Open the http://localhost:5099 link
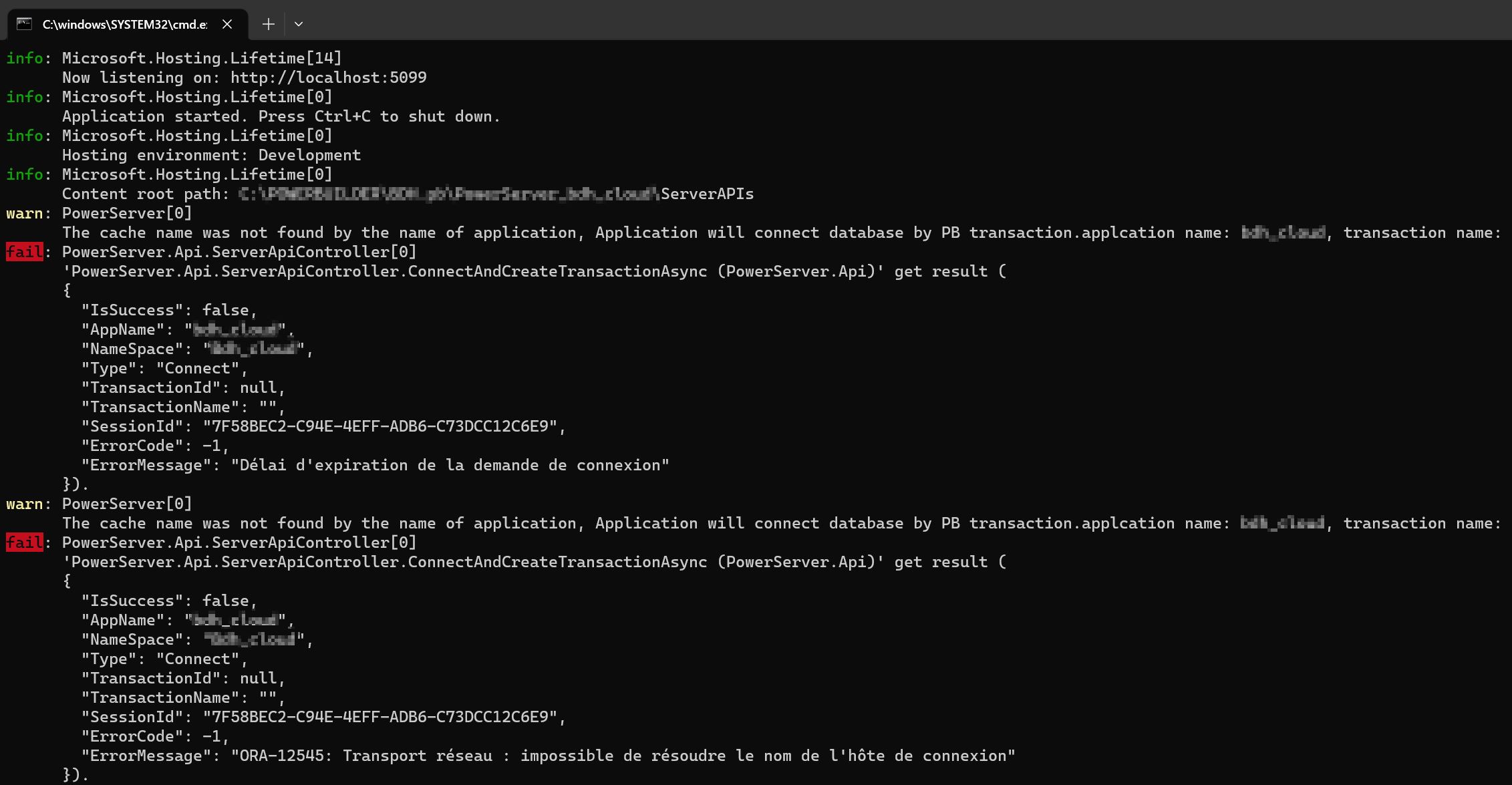Image resolution: width=1512 pixels, height=785 pixels. [x=328, y=77]
